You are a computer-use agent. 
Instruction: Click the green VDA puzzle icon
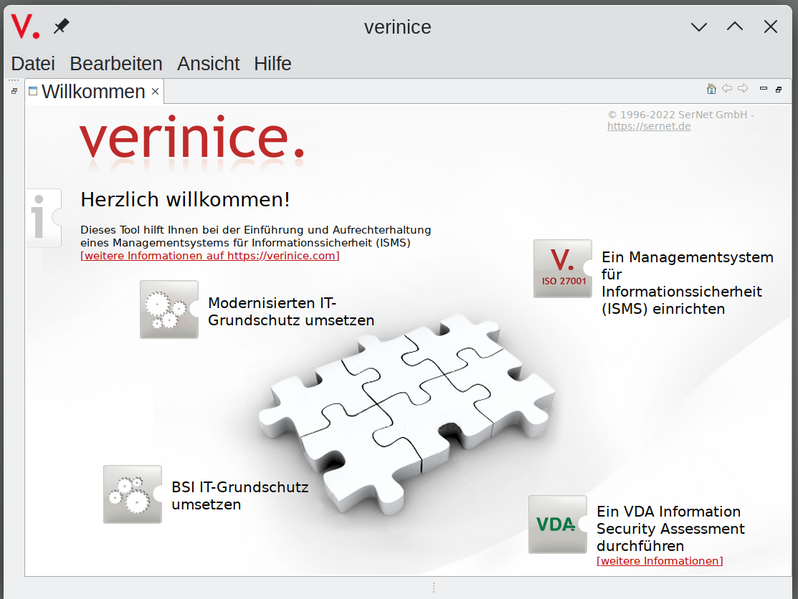pyautogui.click(x=558, y=524)
